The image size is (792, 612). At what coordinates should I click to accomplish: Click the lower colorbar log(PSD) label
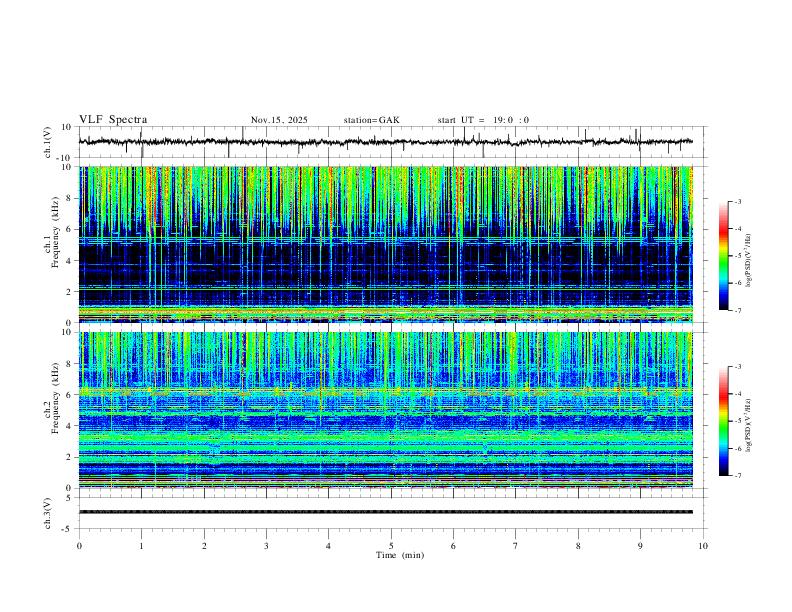click(x=749, y=425)
